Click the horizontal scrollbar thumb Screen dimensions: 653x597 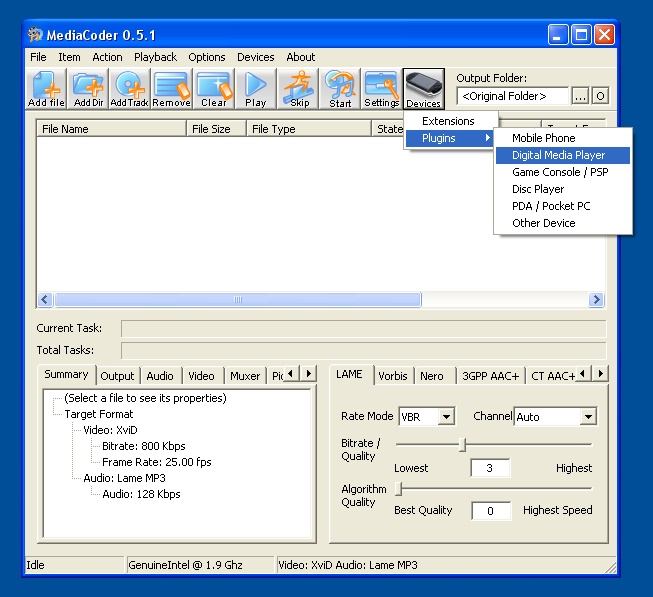pos(238,299)
